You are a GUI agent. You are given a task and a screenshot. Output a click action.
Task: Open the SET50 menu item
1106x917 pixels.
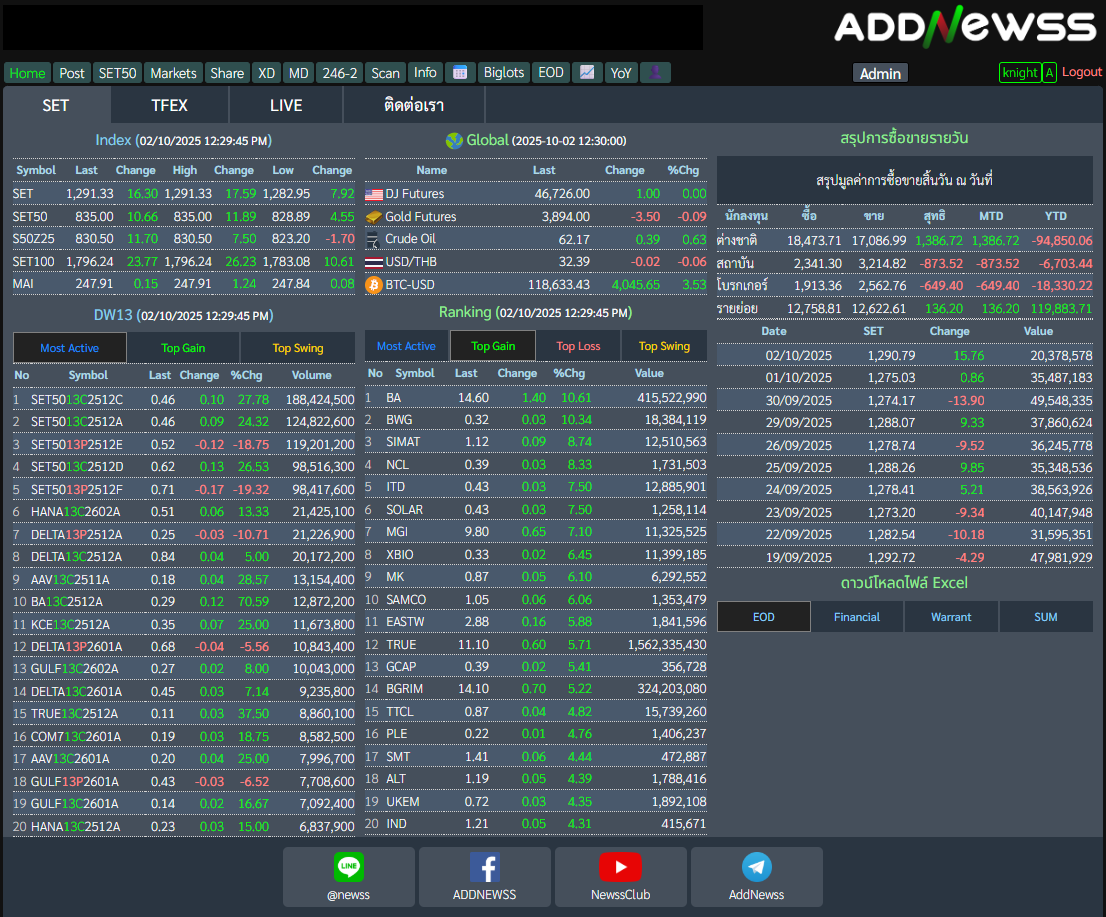click(118, 73)
